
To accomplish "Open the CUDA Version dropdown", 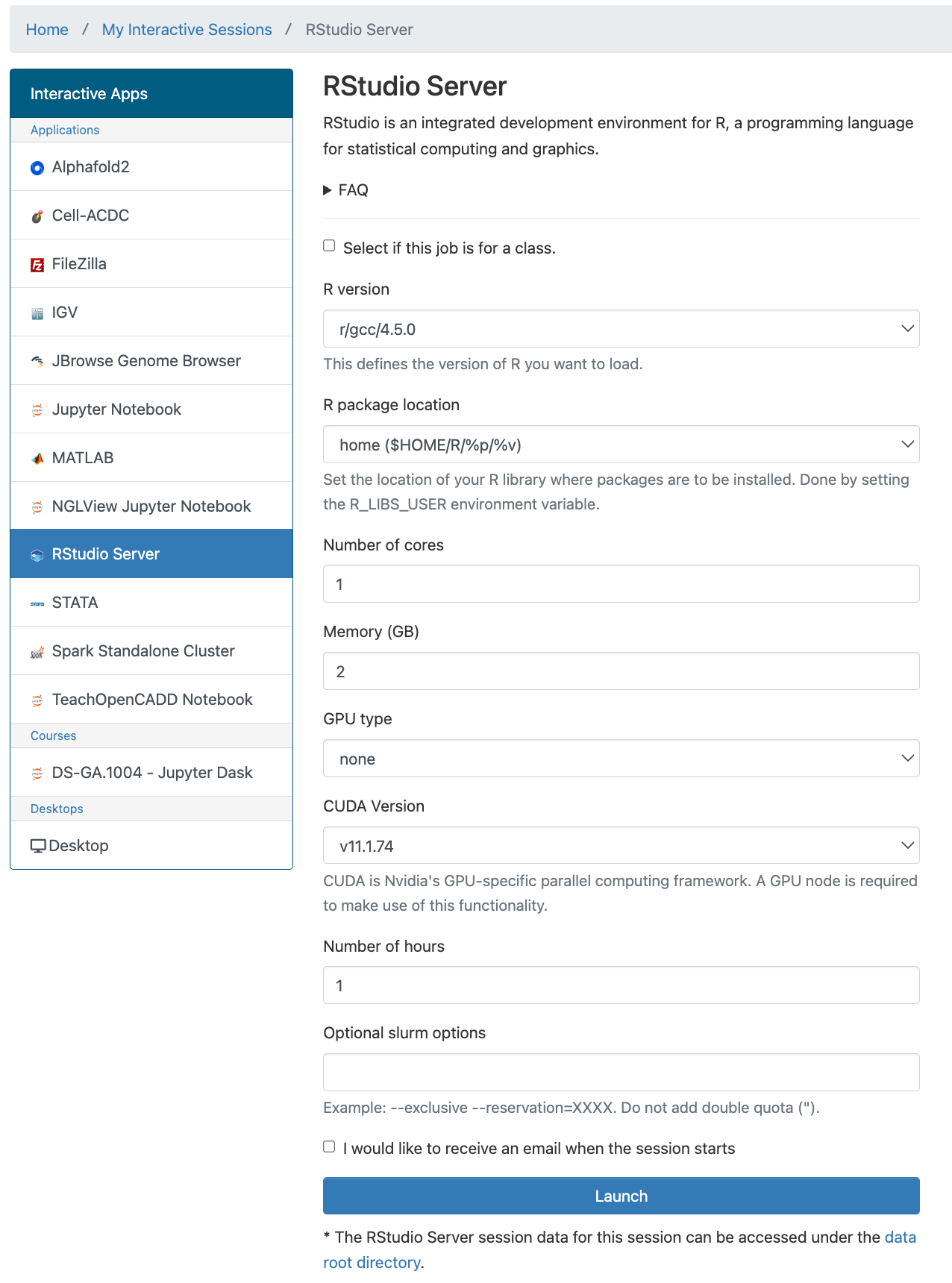I will click(621, 846).
